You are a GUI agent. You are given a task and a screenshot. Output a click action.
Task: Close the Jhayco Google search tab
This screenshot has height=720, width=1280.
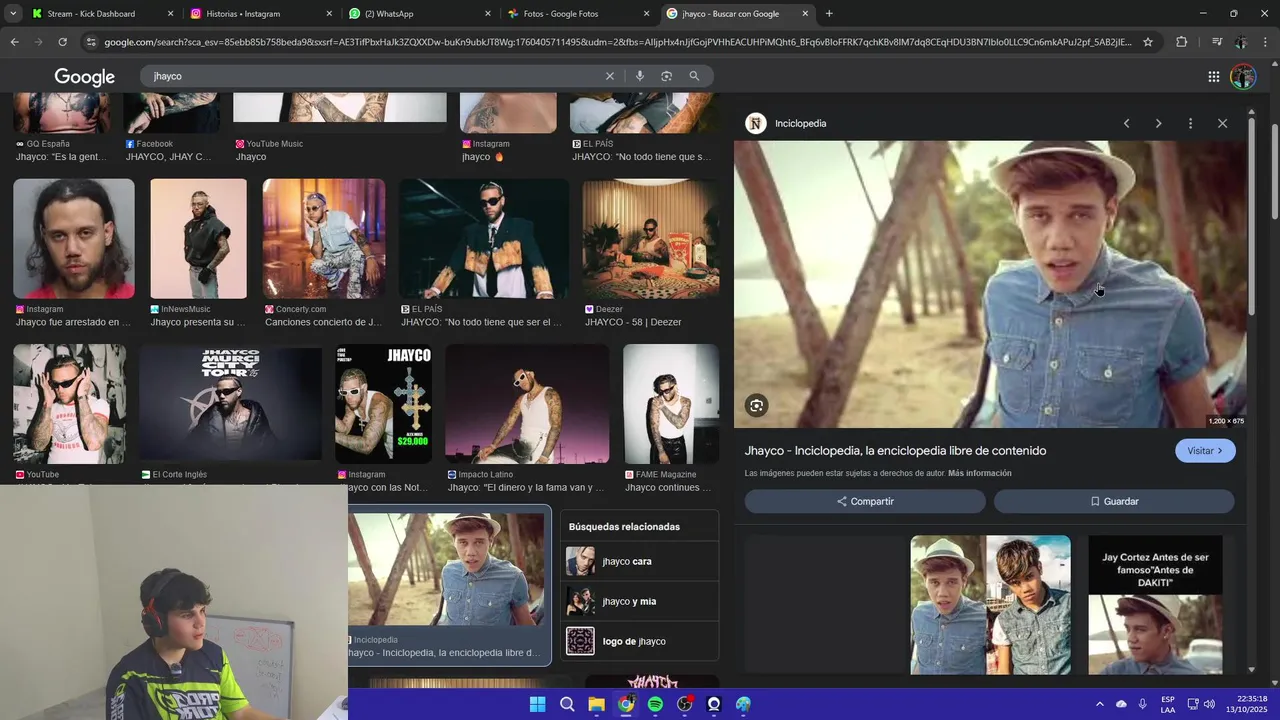(805, 14)
